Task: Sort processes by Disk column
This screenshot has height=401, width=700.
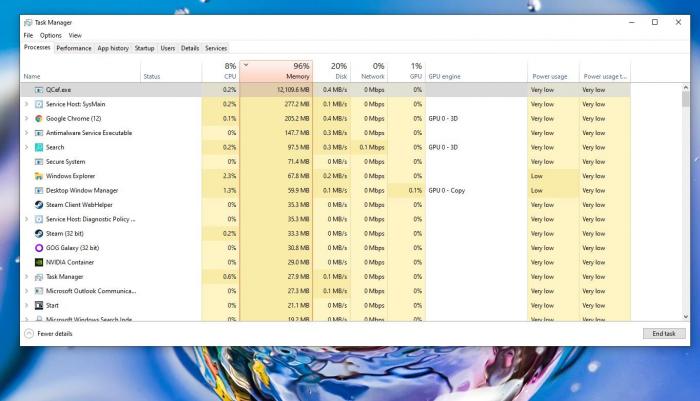Action: click(x=332, y=71)
